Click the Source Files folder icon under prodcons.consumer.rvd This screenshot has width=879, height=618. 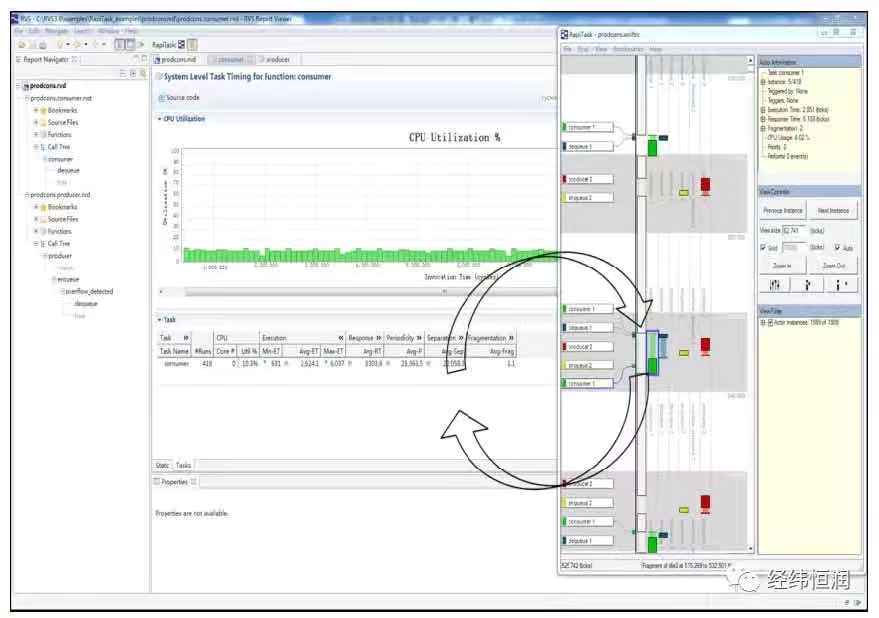(43, 122)
